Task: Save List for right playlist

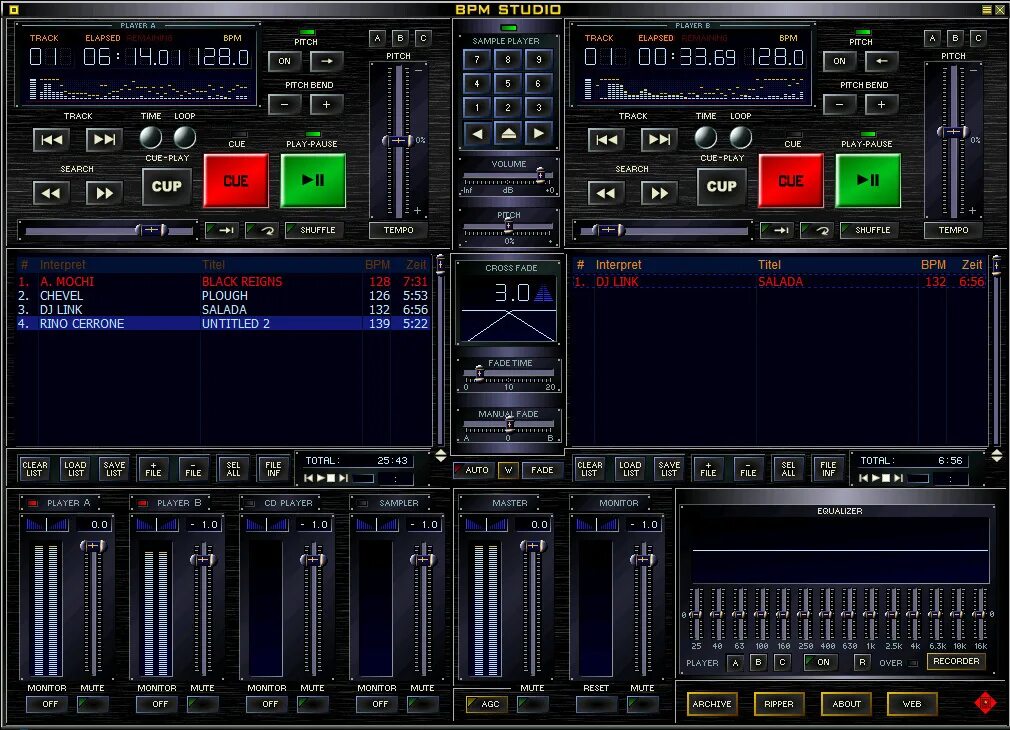Action: click(x=669, y=469)
